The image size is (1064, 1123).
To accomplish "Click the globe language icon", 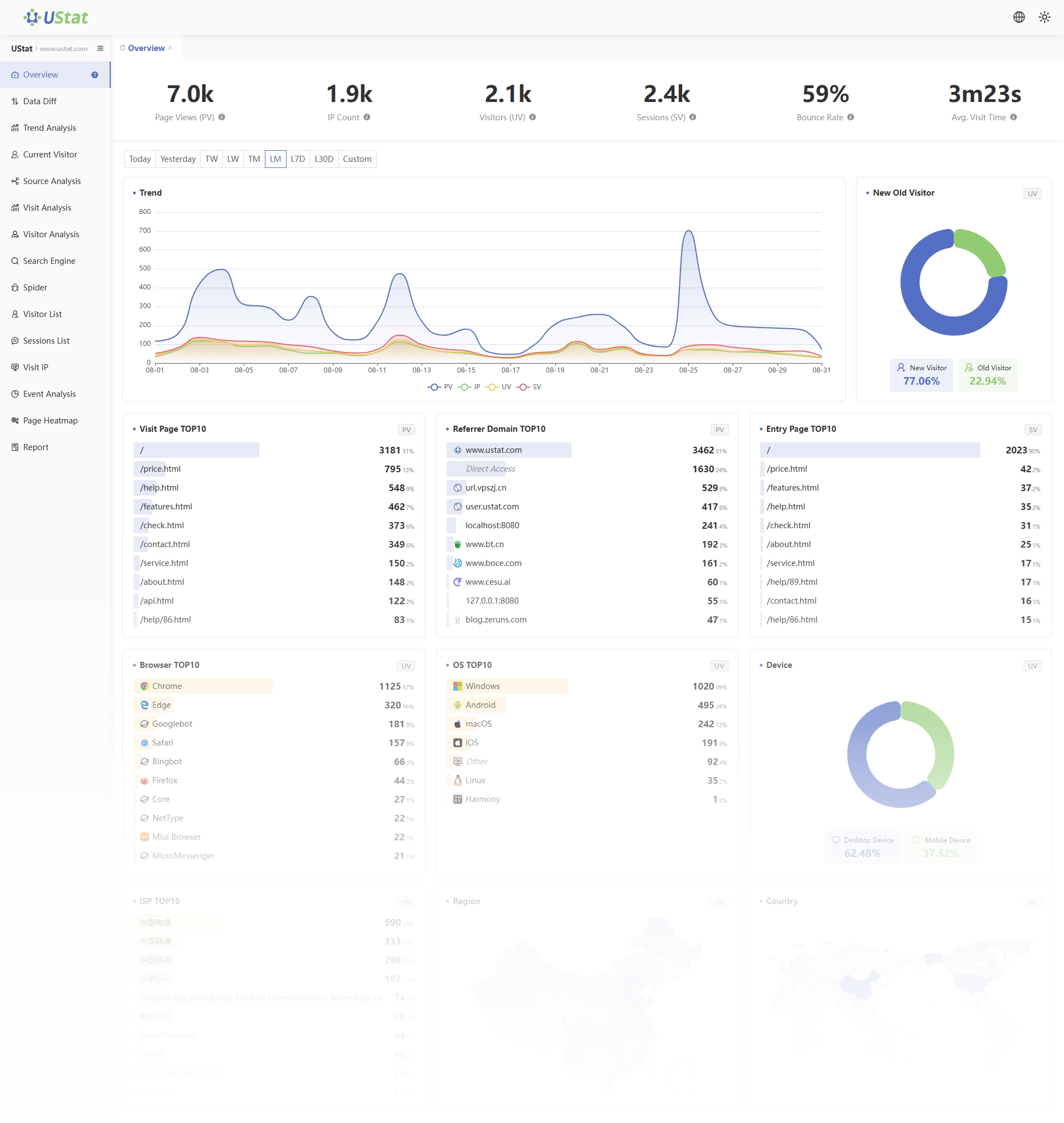I will [x=1019, y=17].
